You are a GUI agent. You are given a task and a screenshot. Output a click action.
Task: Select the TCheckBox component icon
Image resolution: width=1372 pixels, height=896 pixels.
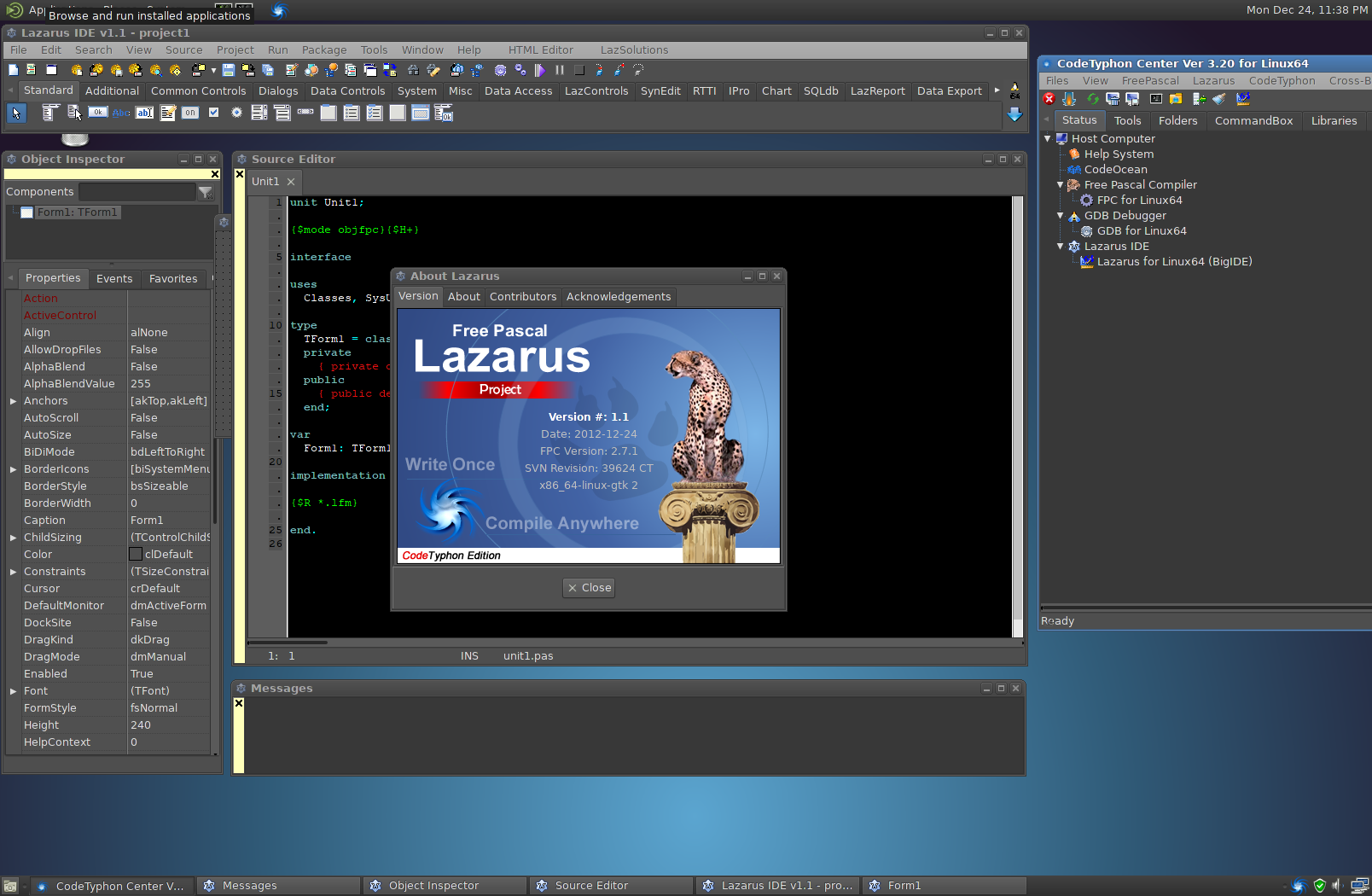point(214,112)
